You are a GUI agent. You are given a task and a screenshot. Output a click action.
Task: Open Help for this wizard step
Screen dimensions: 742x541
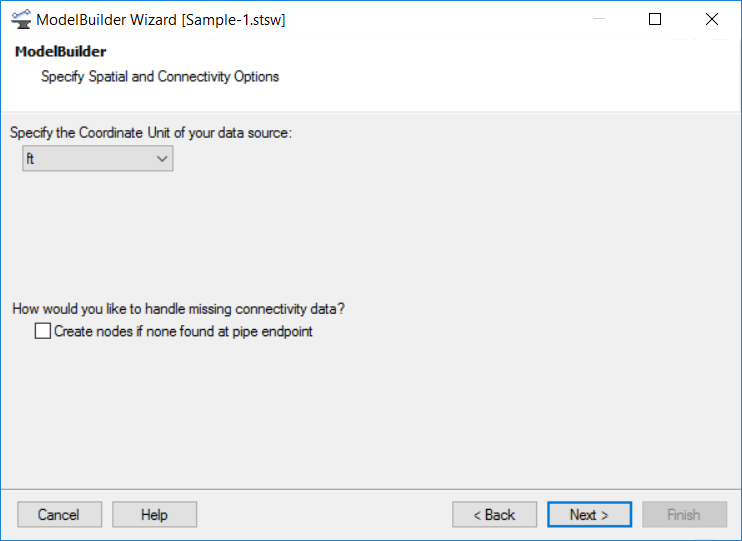(154, 514)
